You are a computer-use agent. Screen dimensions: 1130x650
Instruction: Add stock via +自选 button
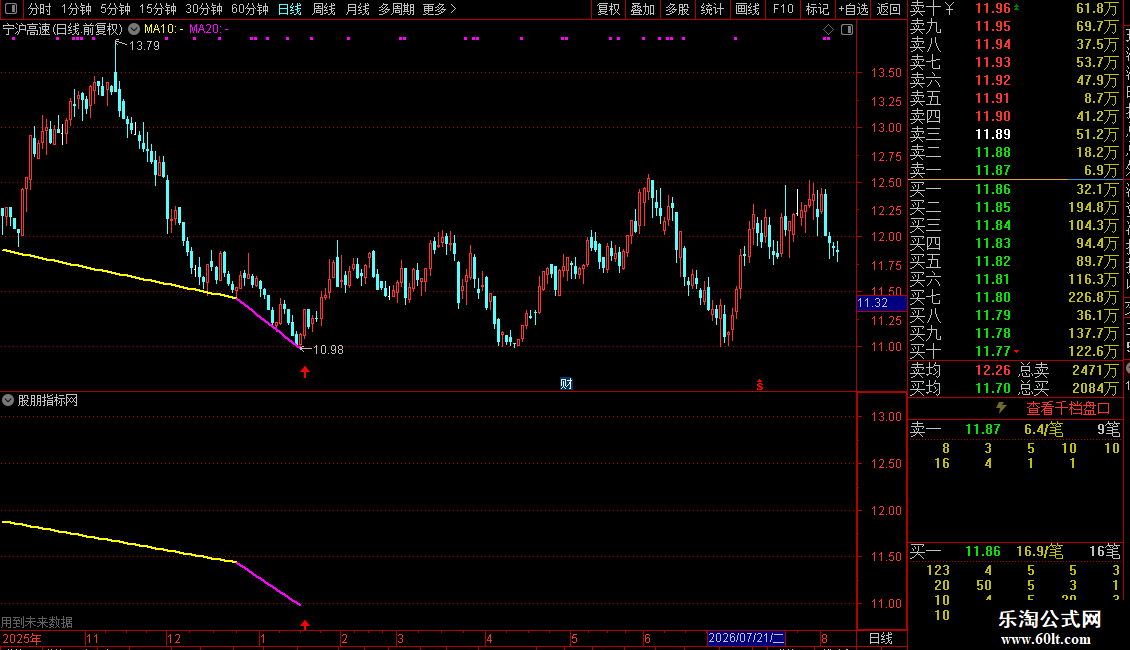pyautogui.click(x=853, y=9)
